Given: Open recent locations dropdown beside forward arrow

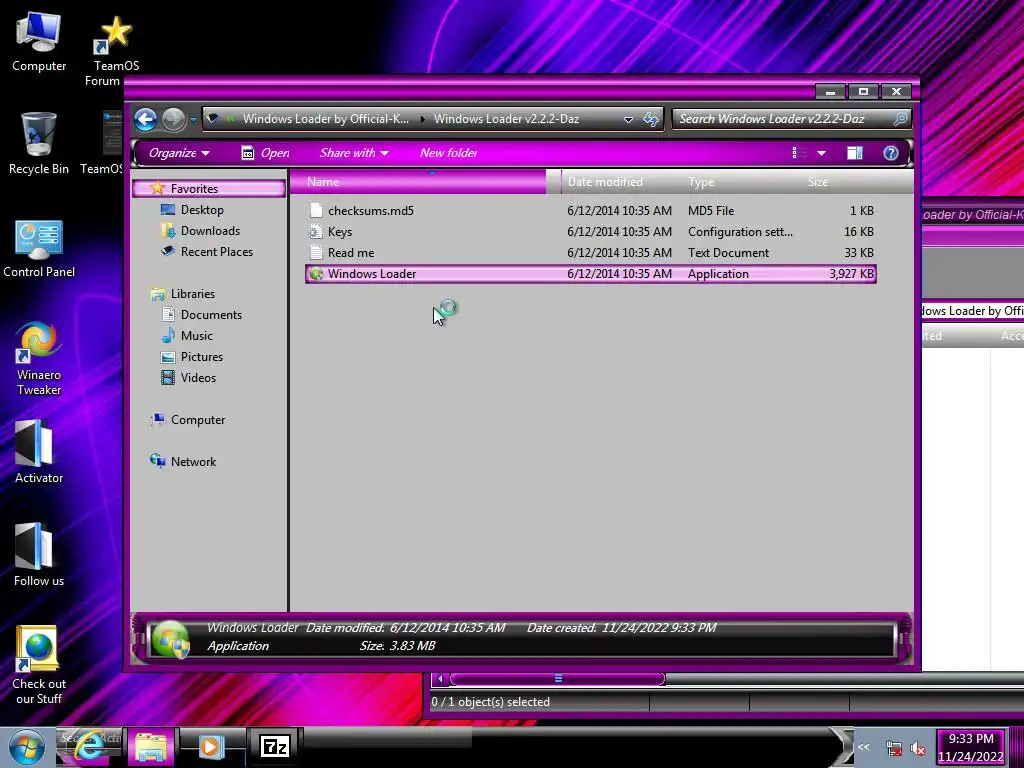Looking at the screenshot, I should pos(194,120).
